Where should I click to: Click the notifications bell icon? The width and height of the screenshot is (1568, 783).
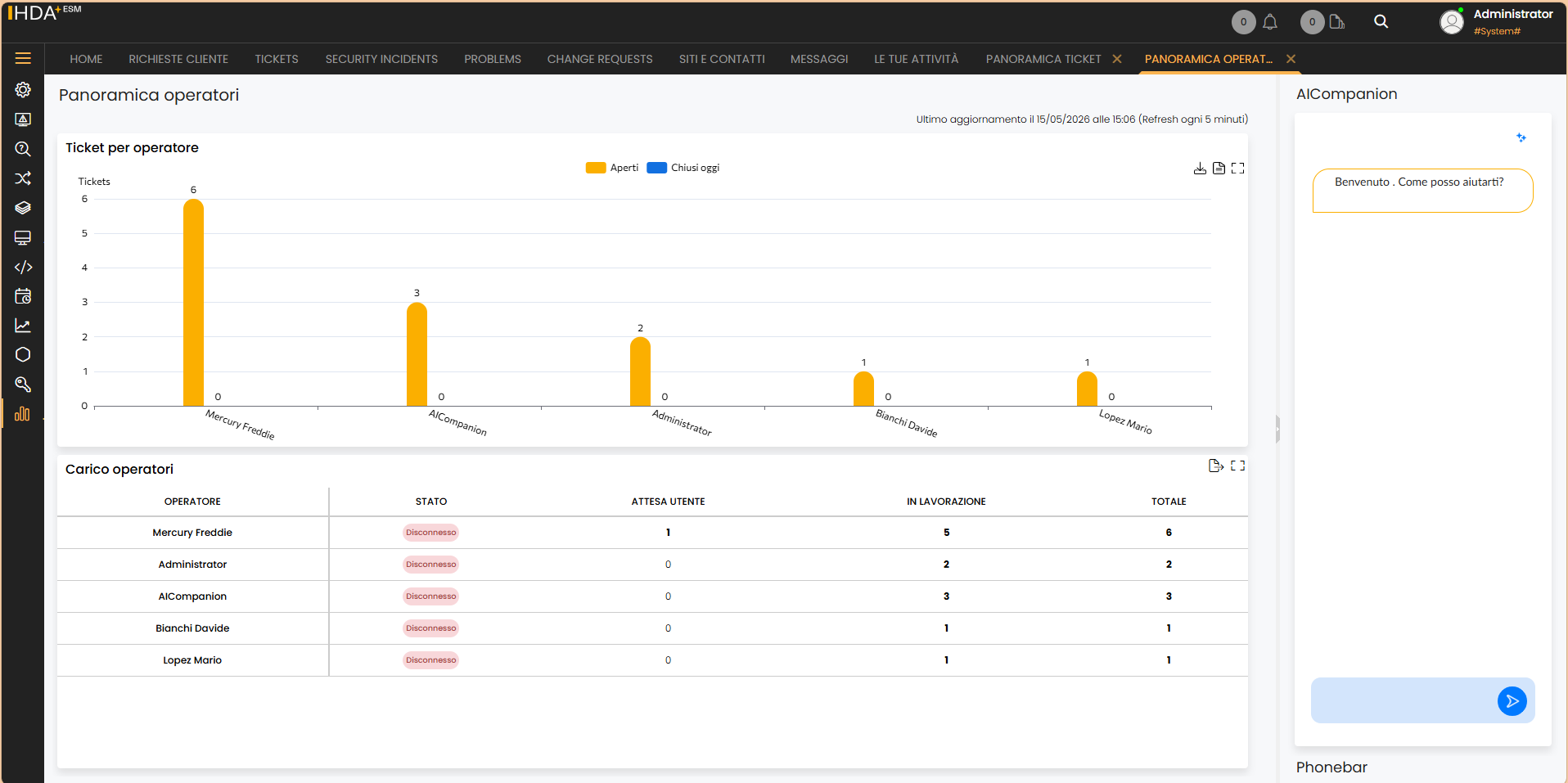1270,22
